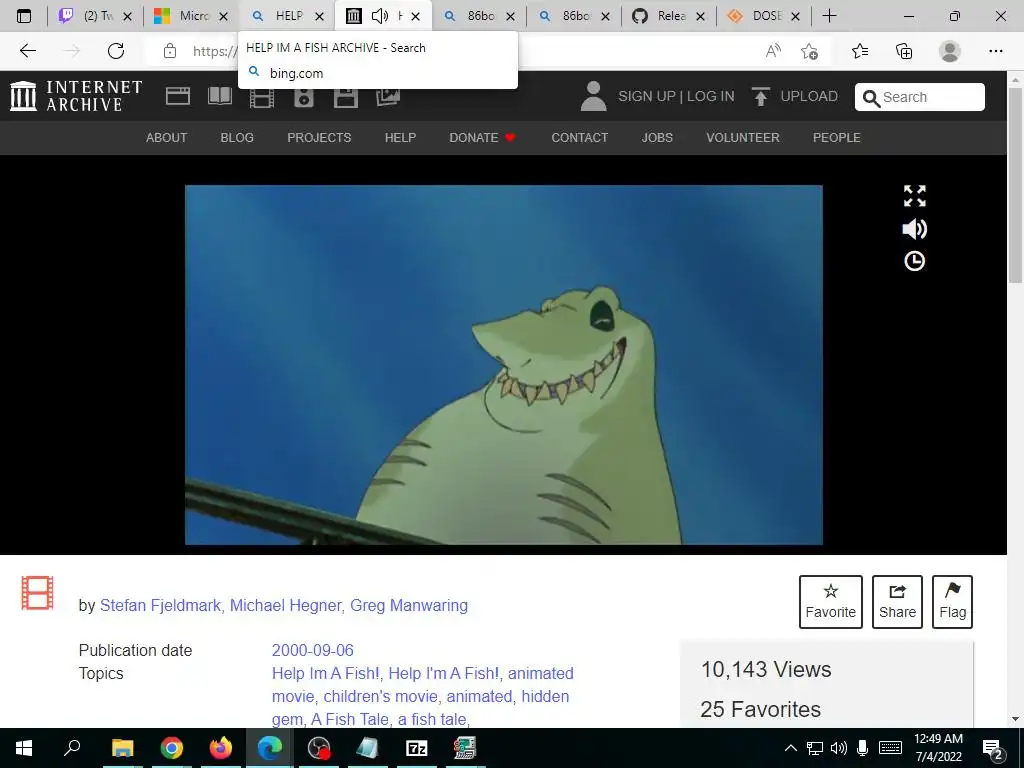1024x768 pixels.
Task: Click the lock site info icon
Action: tap(170, 50)
